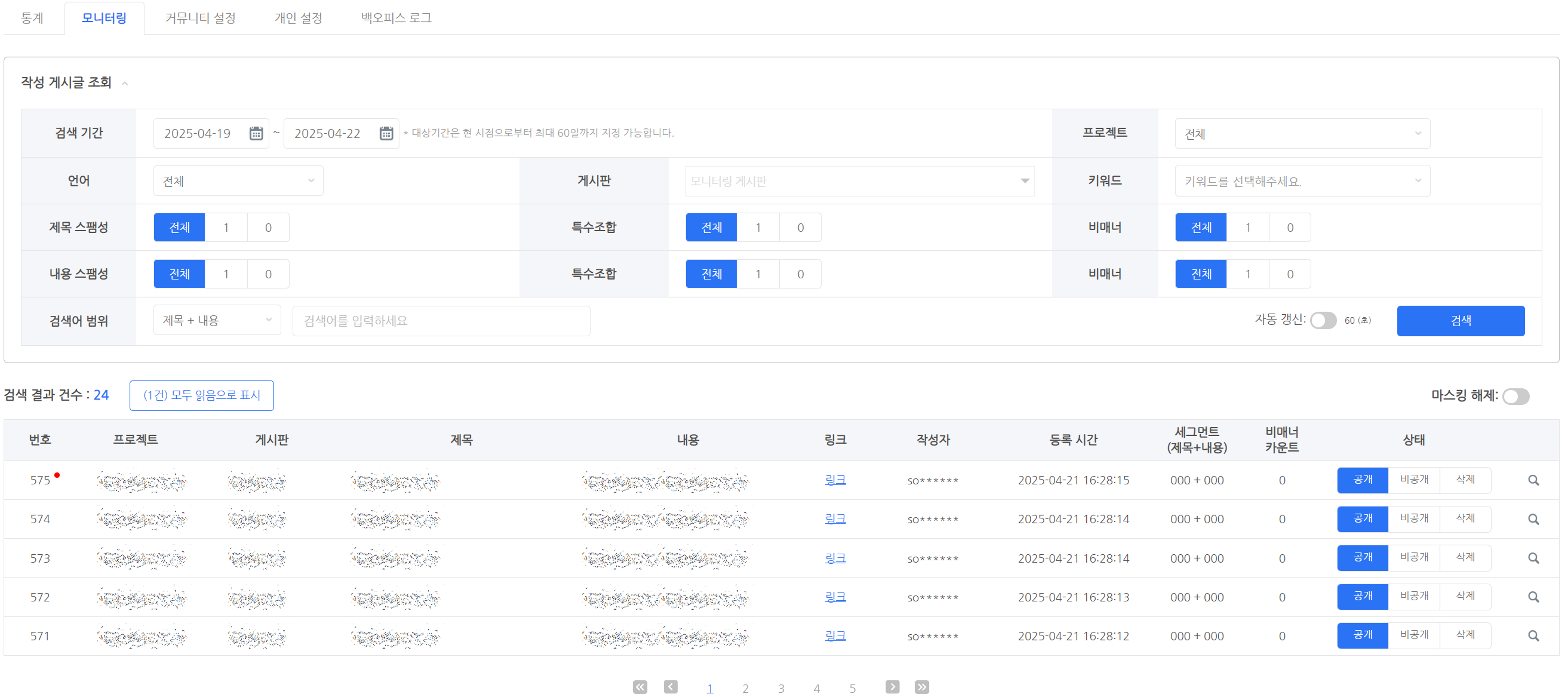
Task: Enable the 마스킹 해제 toggle
Action: [1515, 396]
